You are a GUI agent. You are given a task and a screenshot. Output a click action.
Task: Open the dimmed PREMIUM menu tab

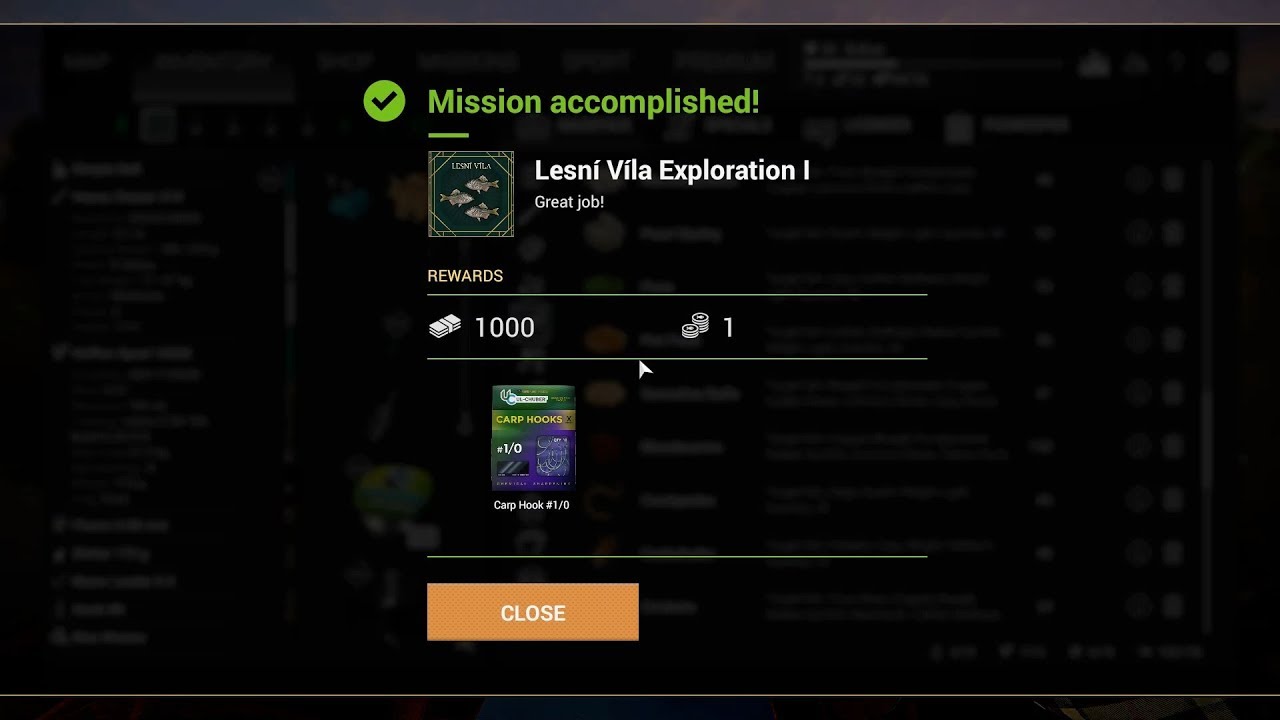click(x=725, y=62)
